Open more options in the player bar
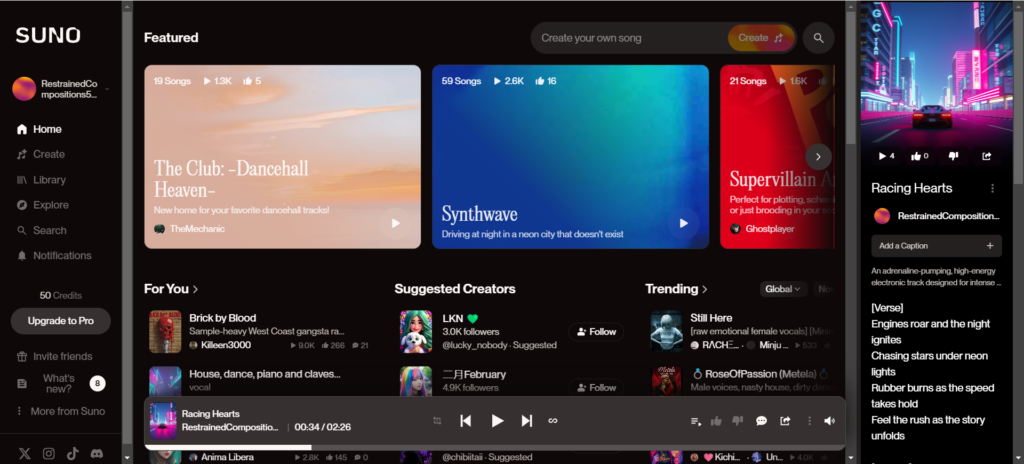This screenshot has height=464, width=1024. click(x=809, y=421)
